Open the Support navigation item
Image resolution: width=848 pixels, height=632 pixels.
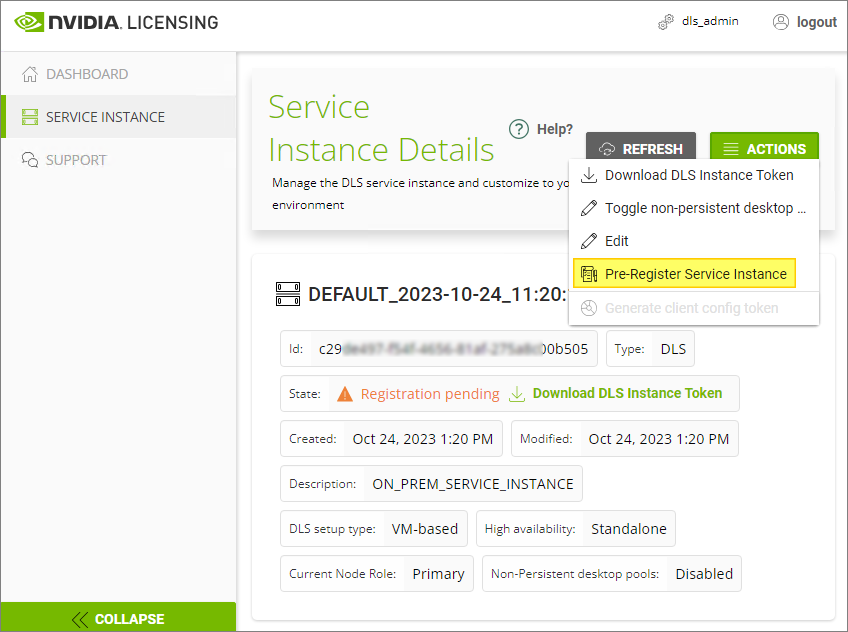(76, 160)
